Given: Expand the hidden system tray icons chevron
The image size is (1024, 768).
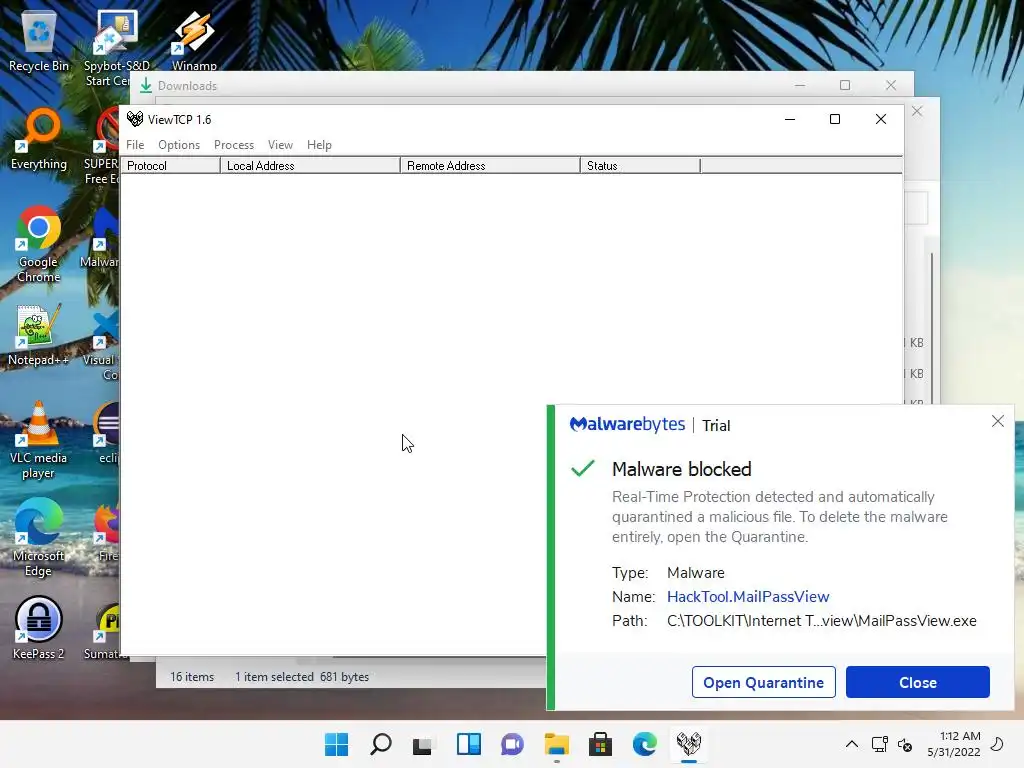Looking at the screenshot, I should click(852, 744).
